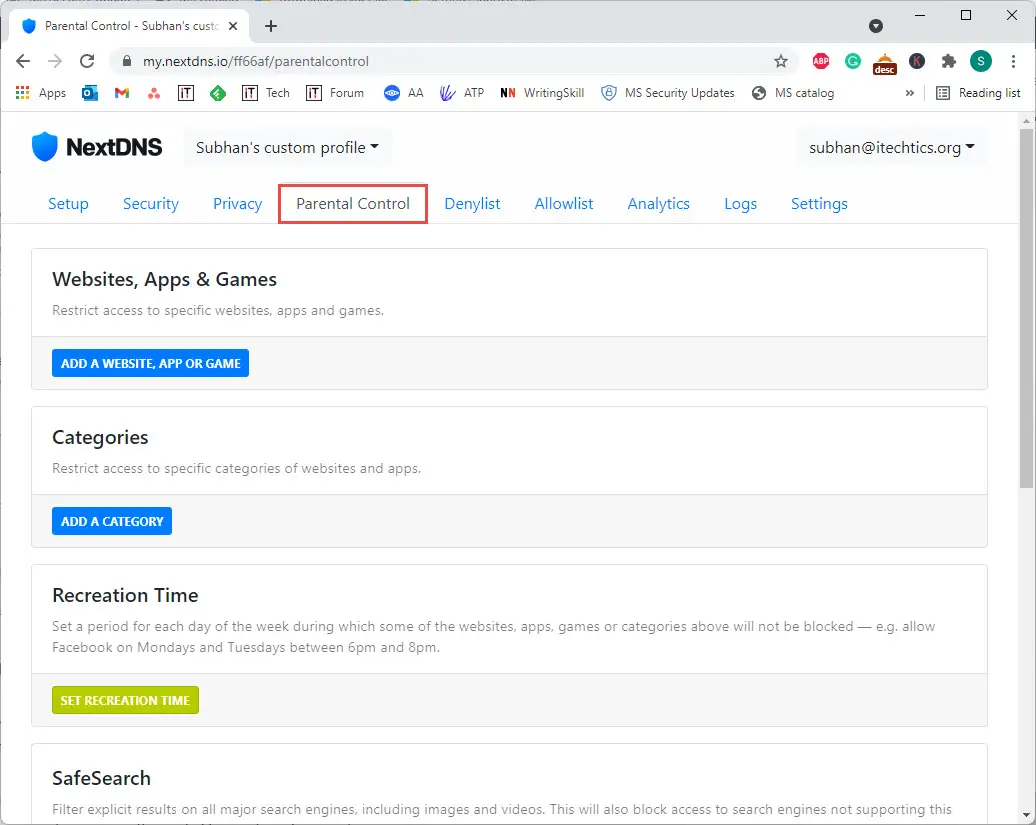Close the Parental Control browser tab
The width and height of the screenshot is (1036, 825).
click(x=233, y=26)
